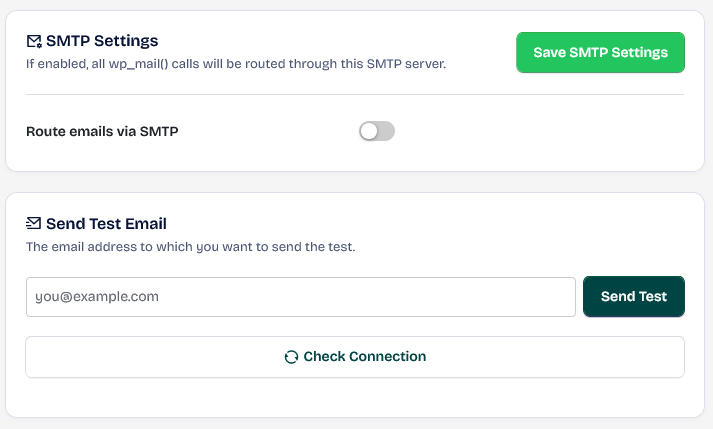Click the test email address description text
Image resolution: width=713 pixels, height=429 pixels.
point(190,246)
